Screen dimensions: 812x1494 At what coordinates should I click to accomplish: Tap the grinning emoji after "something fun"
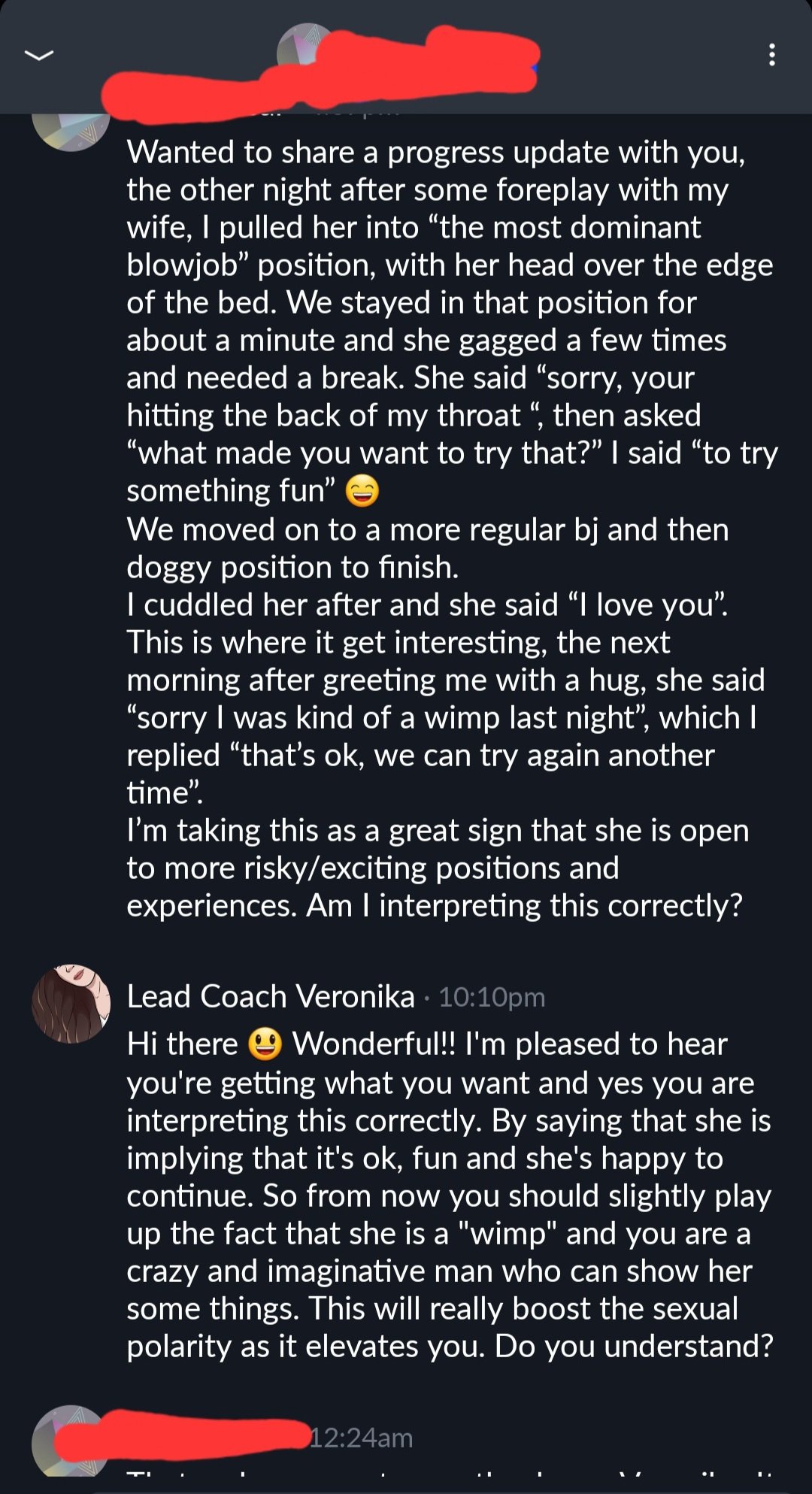pyautogui.click(x=362, y=492)
